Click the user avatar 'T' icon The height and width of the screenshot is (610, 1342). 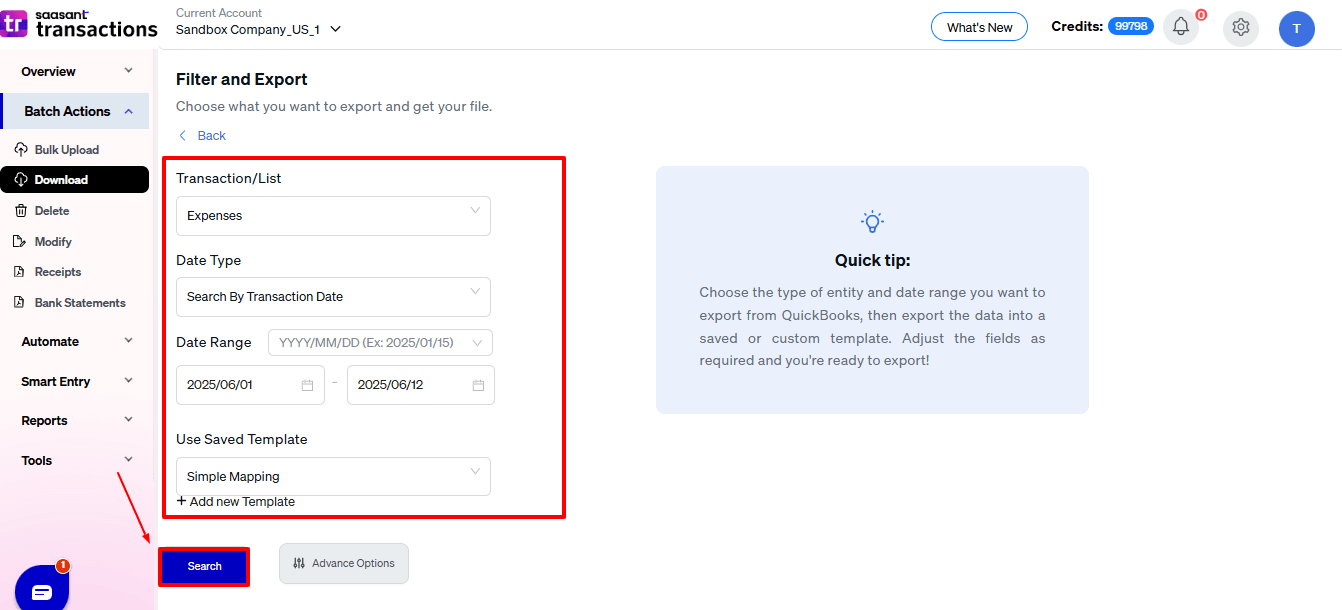[1296, 29]
